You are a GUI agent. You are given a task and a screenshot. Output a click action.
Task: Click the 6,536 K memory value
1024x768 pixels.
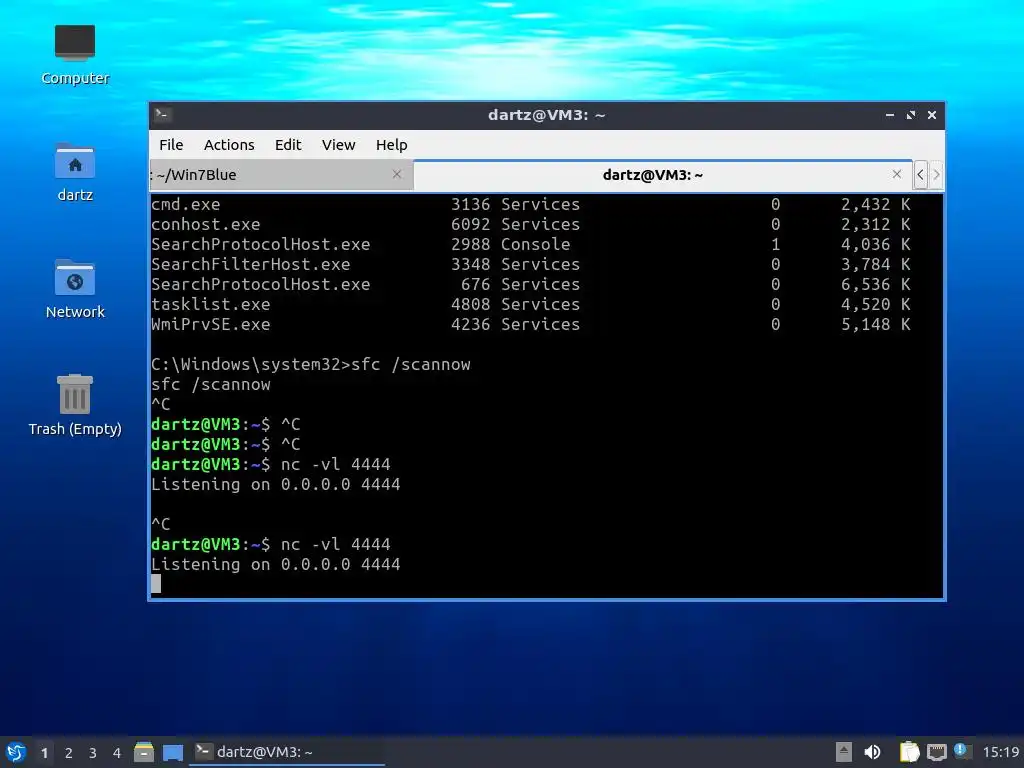(x=875, y=285)
